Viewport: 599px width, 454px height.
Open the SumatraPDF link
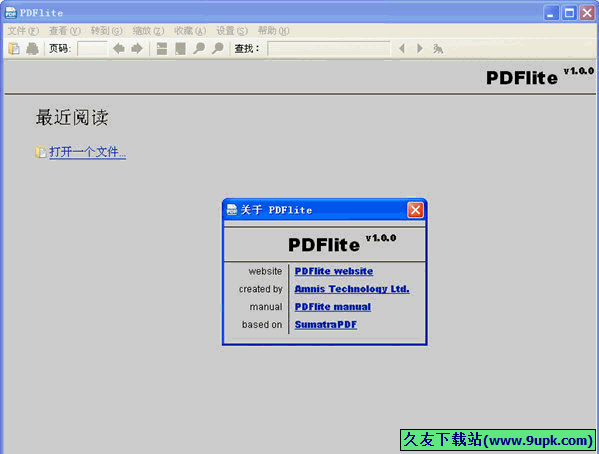326,325
